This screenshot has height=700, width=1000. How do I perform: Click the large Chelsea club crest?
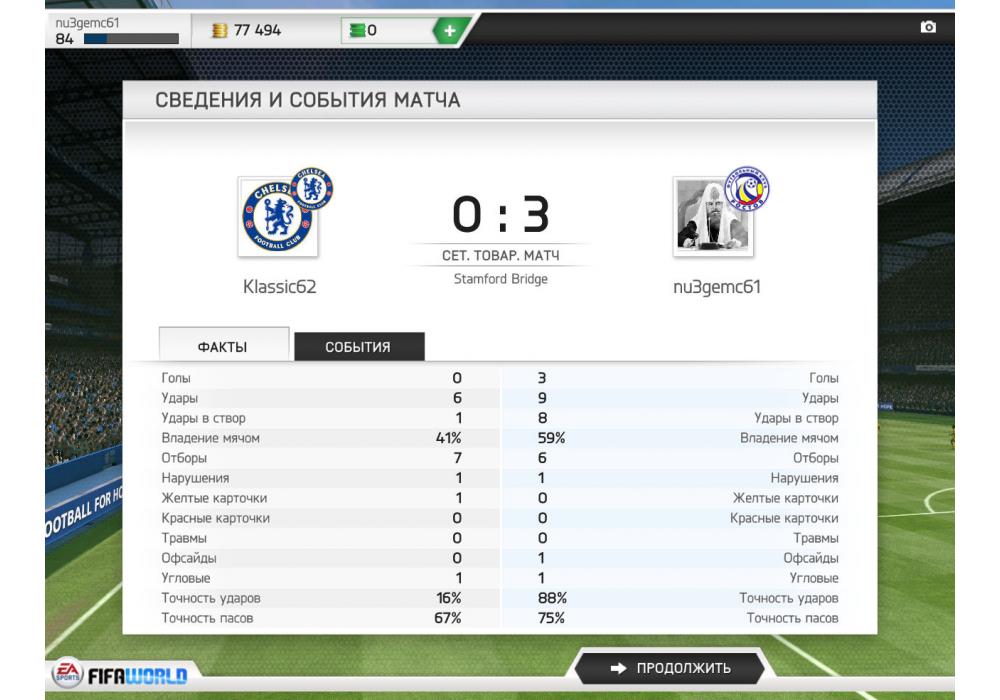[x=277, y=217]
